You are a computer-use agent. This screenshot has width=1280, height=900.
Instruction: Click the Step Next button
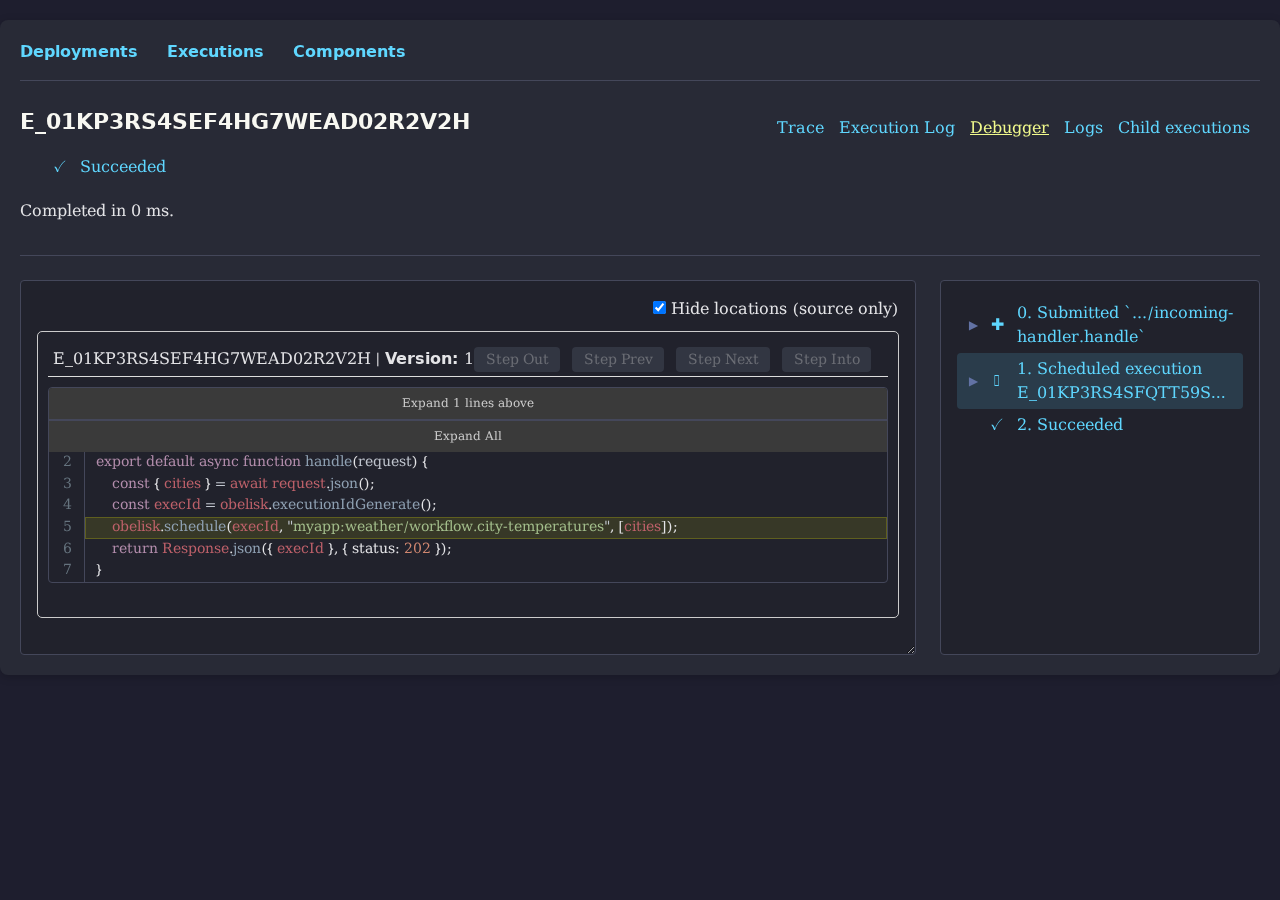(722, 359)
